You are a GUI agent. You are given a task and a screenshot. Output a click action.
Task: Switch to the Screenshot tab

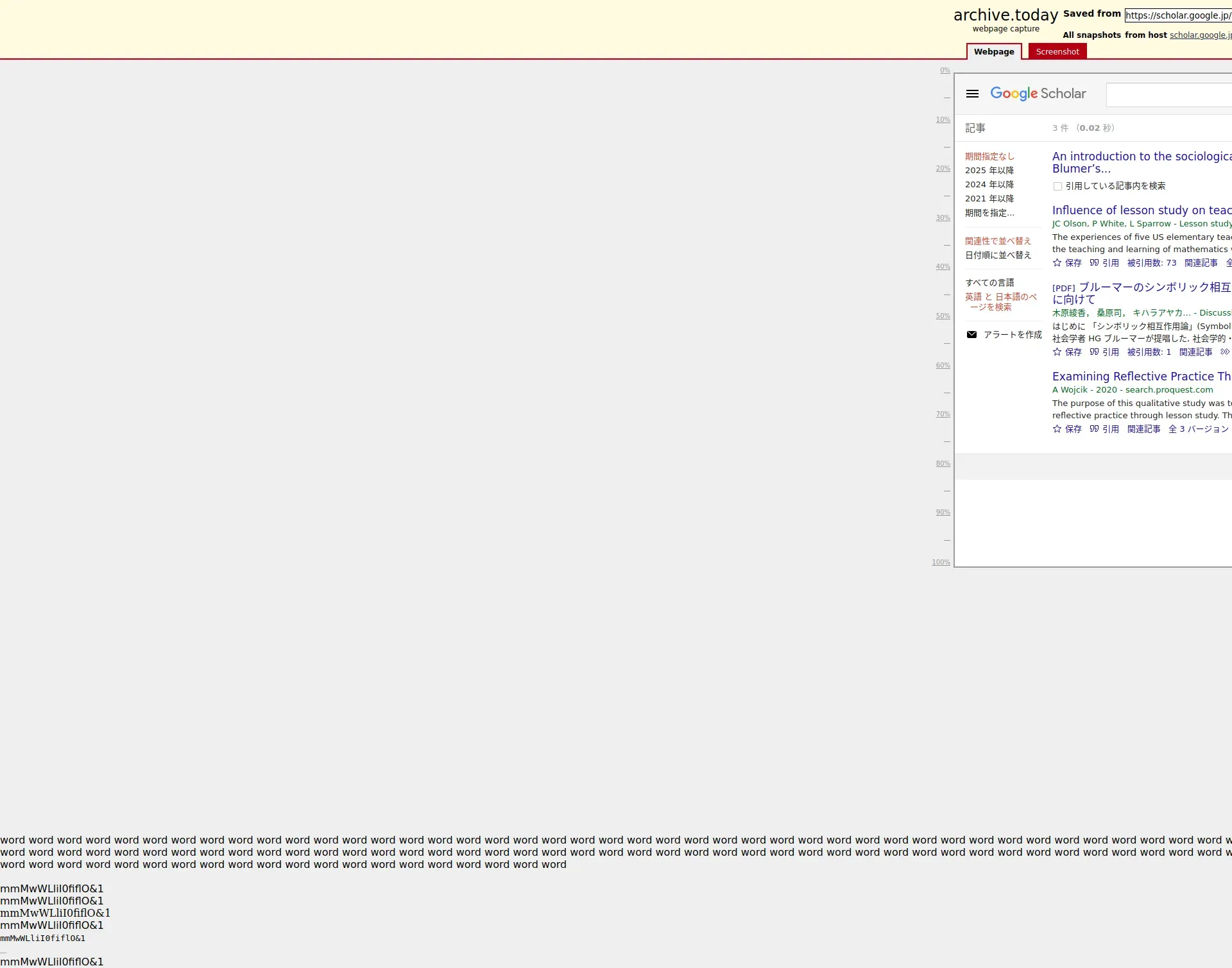[1057, 52]
